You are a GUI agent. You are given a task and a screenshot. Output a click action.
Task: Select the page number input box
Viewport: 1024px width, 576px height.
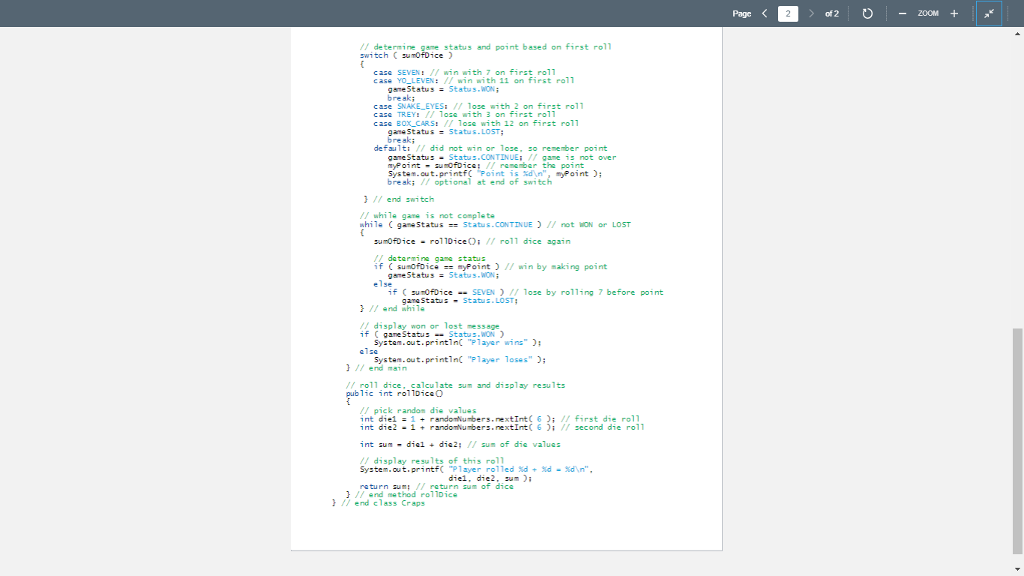[789, 13]
